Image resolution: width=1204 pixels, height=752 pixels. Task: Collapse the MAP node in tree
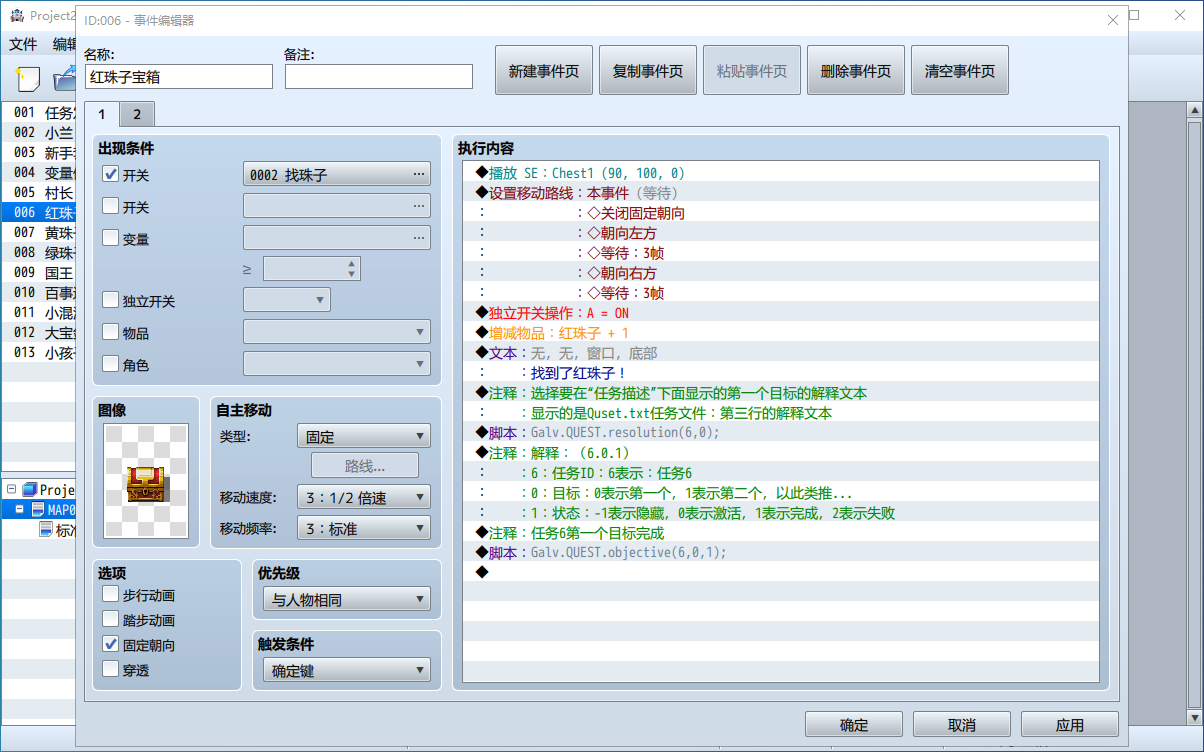[x=19, y=509]
